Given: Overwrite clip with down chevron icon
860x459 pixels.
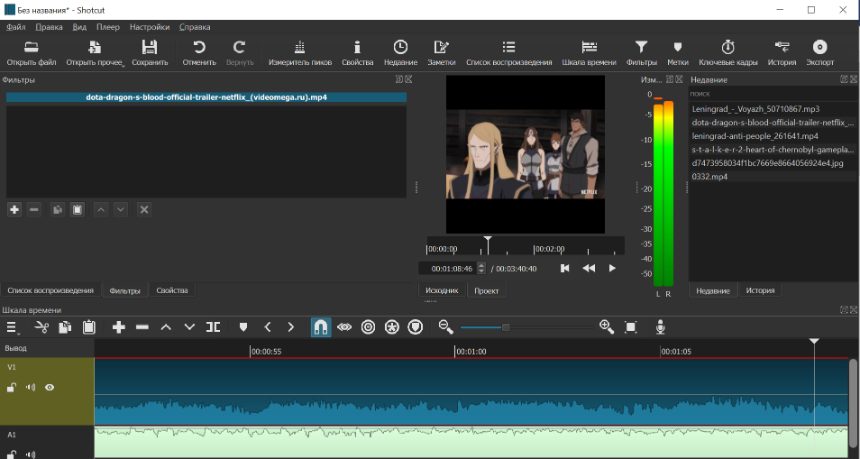Looking at the screenshot, I should click(x=189, y=327).
